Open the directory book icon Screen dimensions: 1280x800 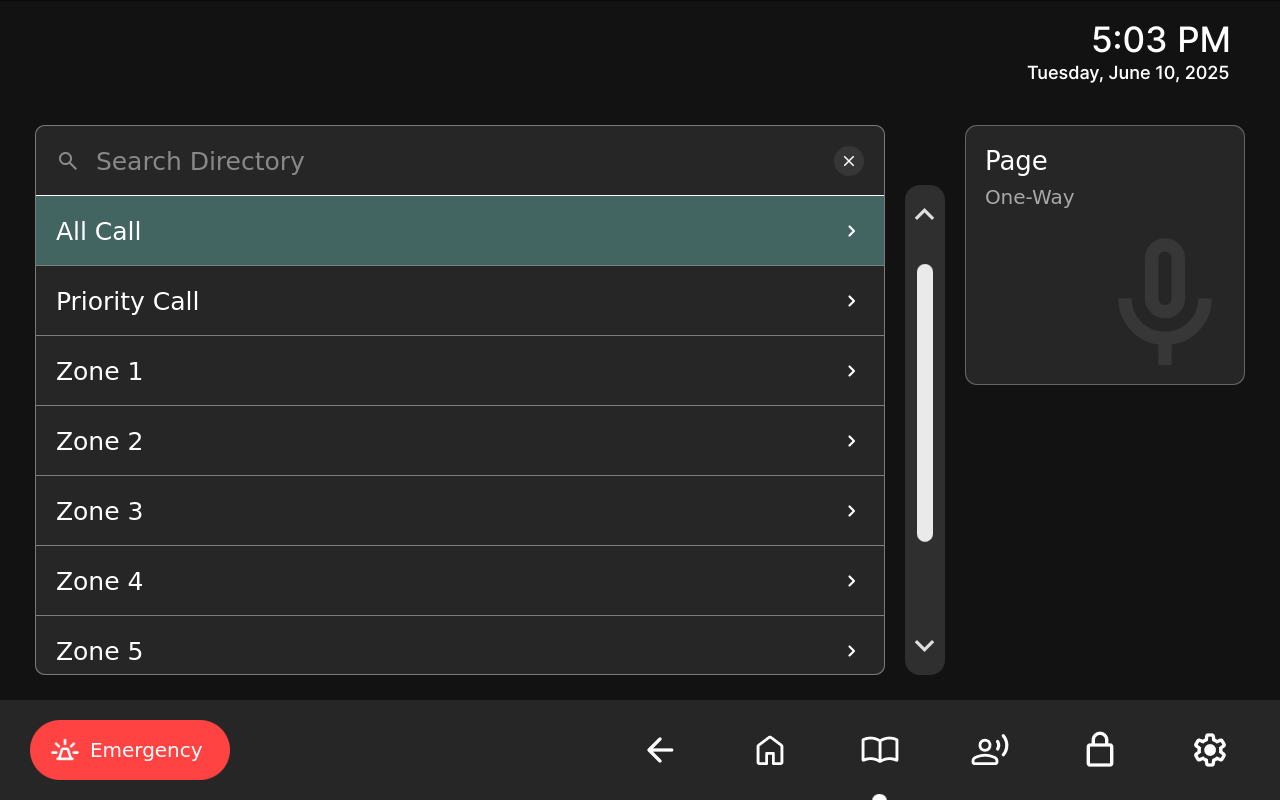click(x=880, y=750)
